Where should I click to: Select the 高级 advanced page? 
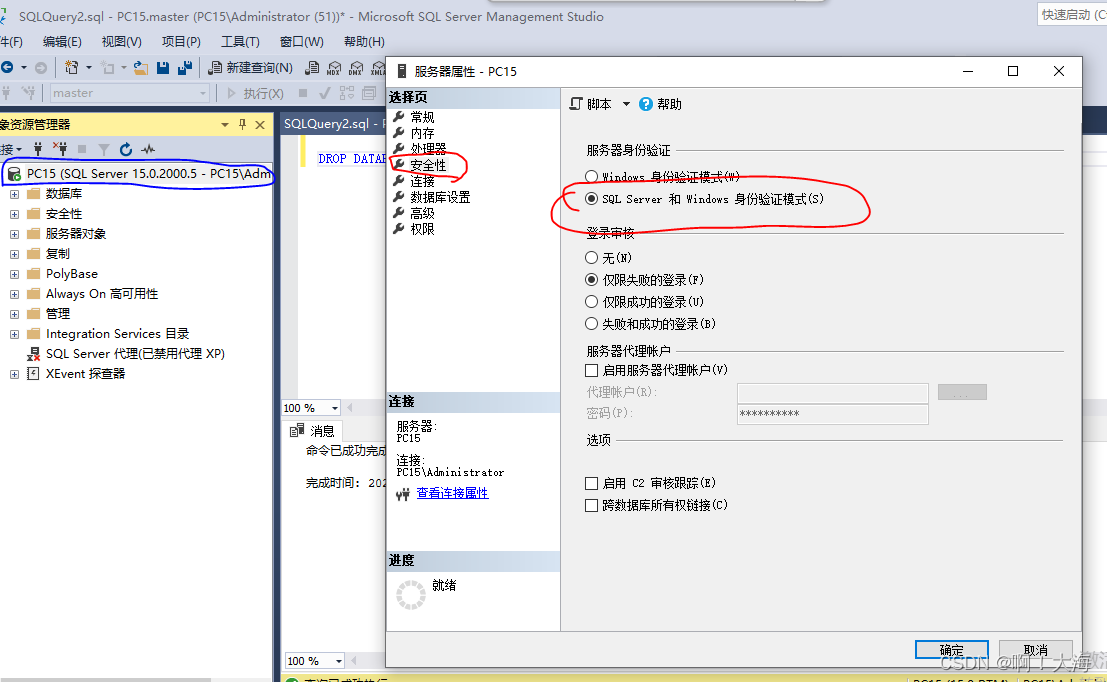click(422, 213)
